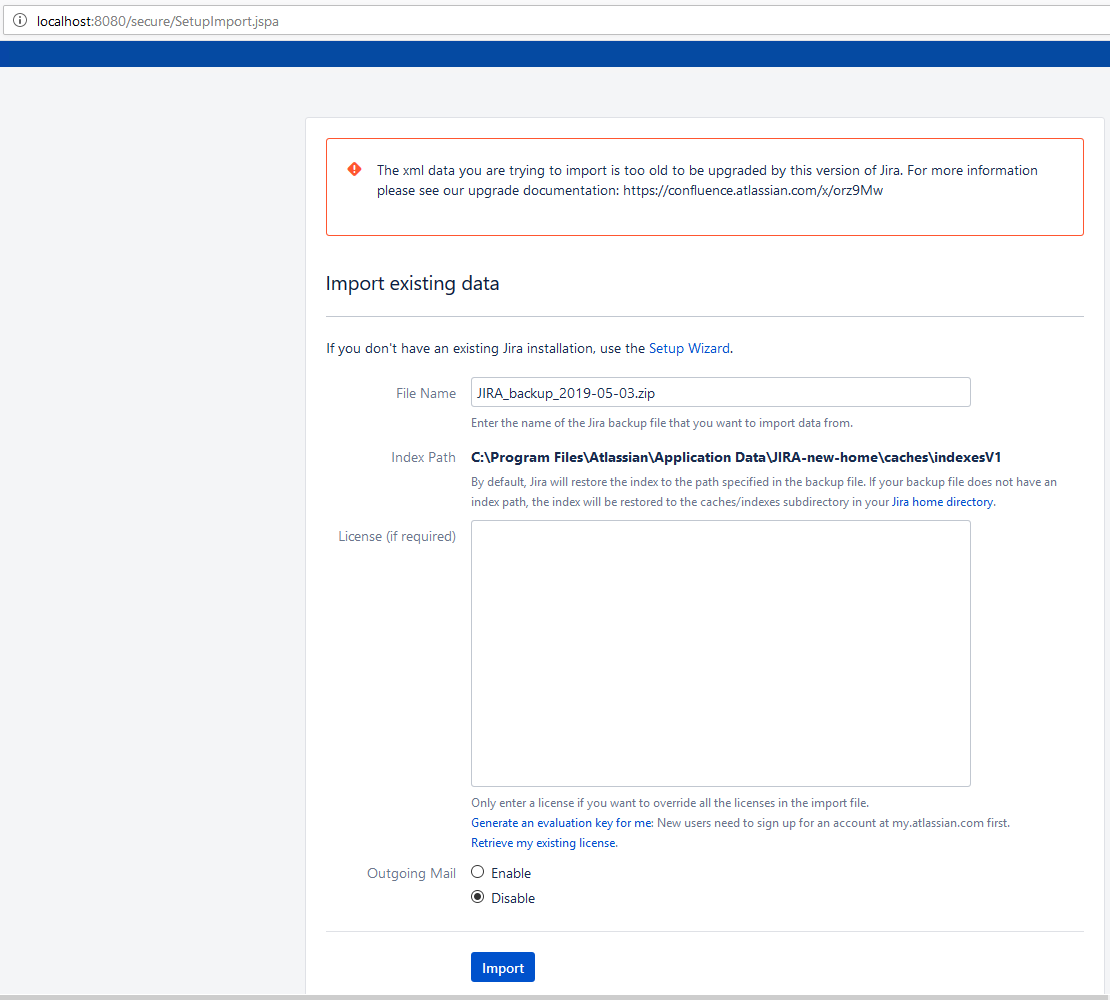The image size is (1110, 1000).
Task: Click the Import button
Action: click(503, 967)
